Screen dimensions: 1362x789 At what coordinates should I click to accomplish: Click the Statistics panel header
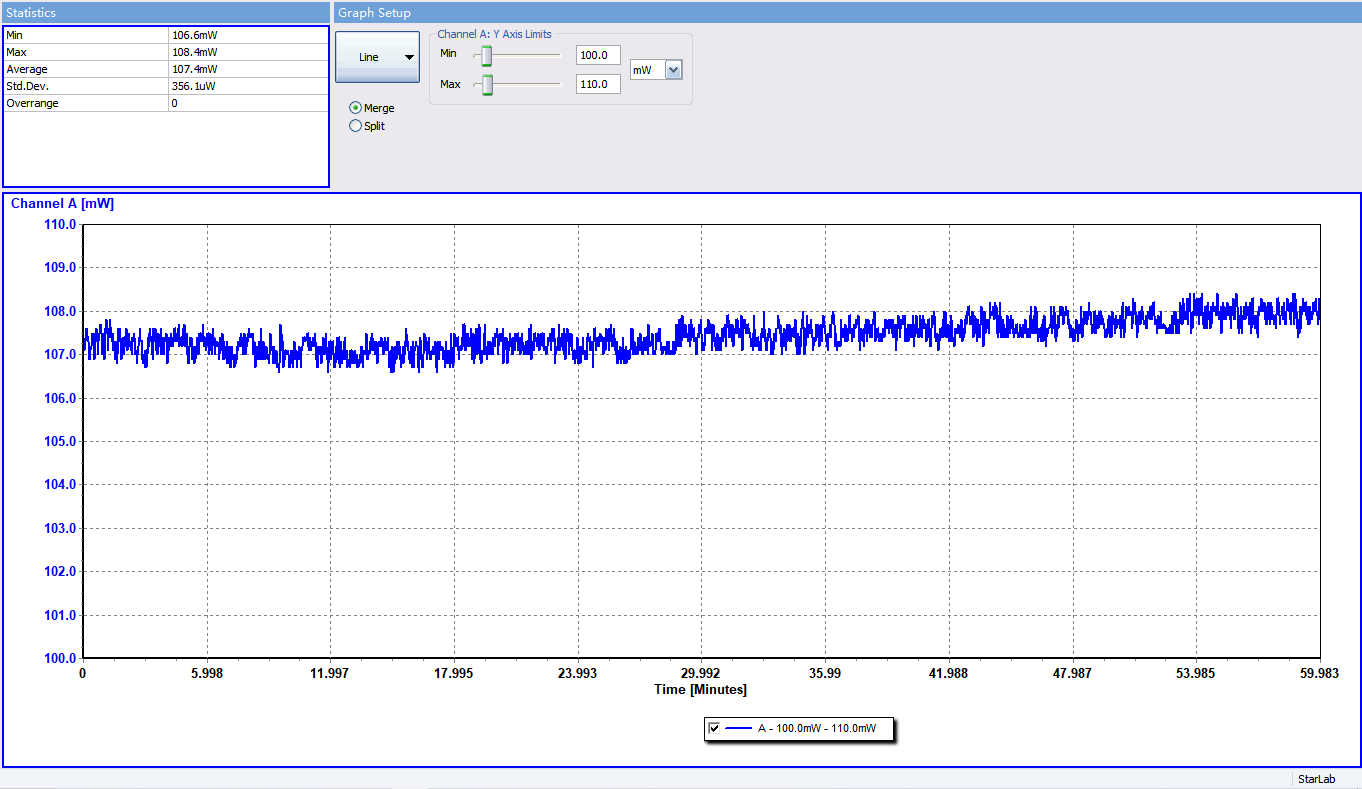click(x=165, y=12)
